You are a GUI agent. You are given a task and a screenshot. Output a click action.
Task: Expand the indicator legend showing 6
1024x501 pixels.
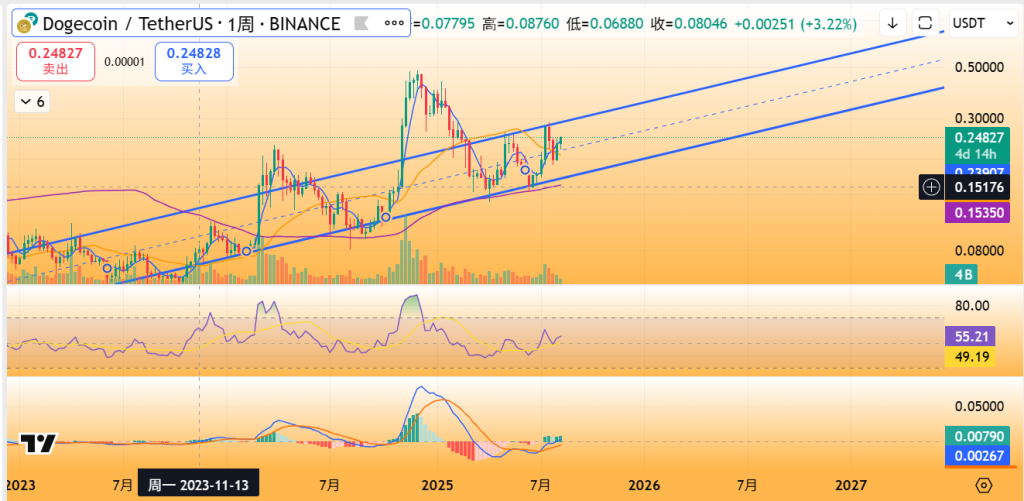tap(33, 101)
